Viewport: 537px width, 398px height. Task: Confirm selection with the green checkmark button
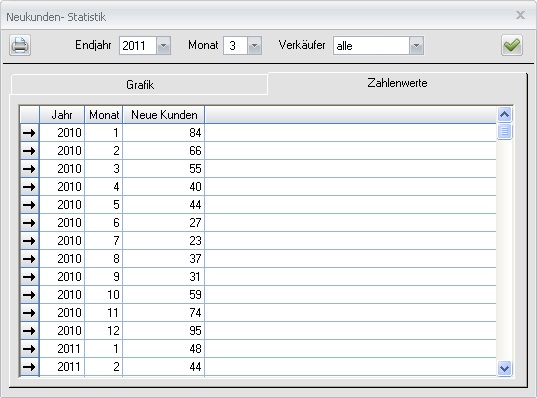[x=512, y=45]
